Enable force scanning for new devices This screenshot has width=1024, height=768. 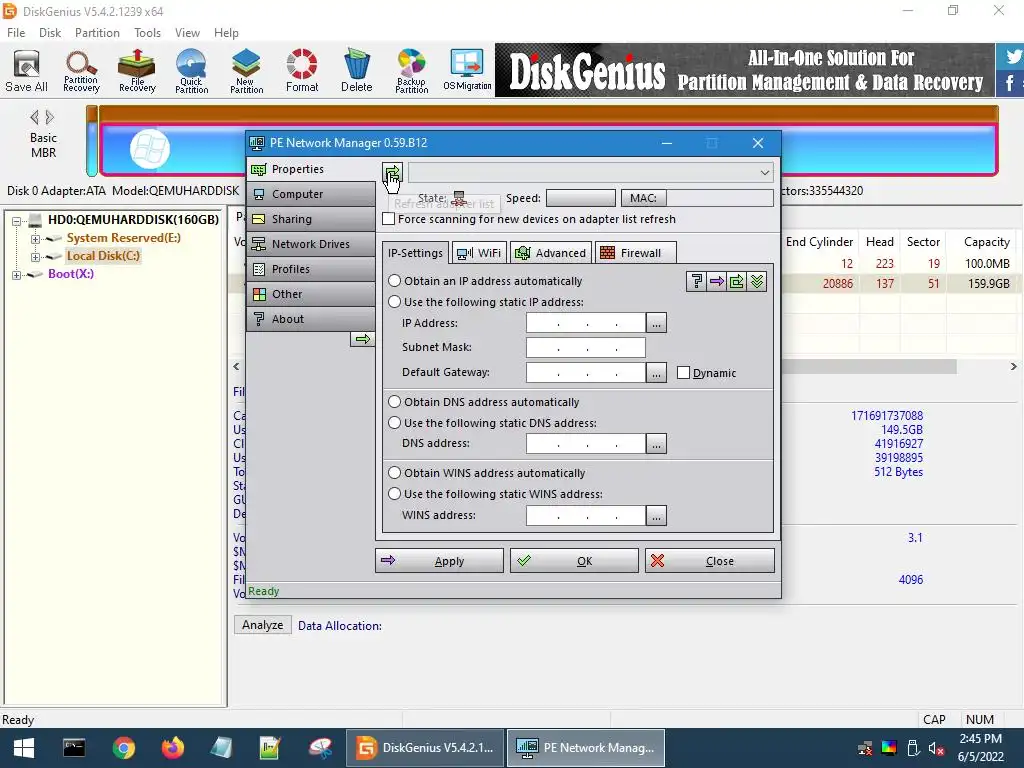click(x=389, y=219)
